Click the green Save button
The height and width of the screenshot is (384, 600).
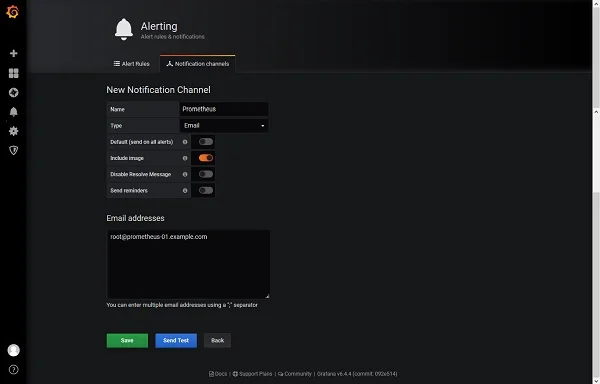point(127,340)
